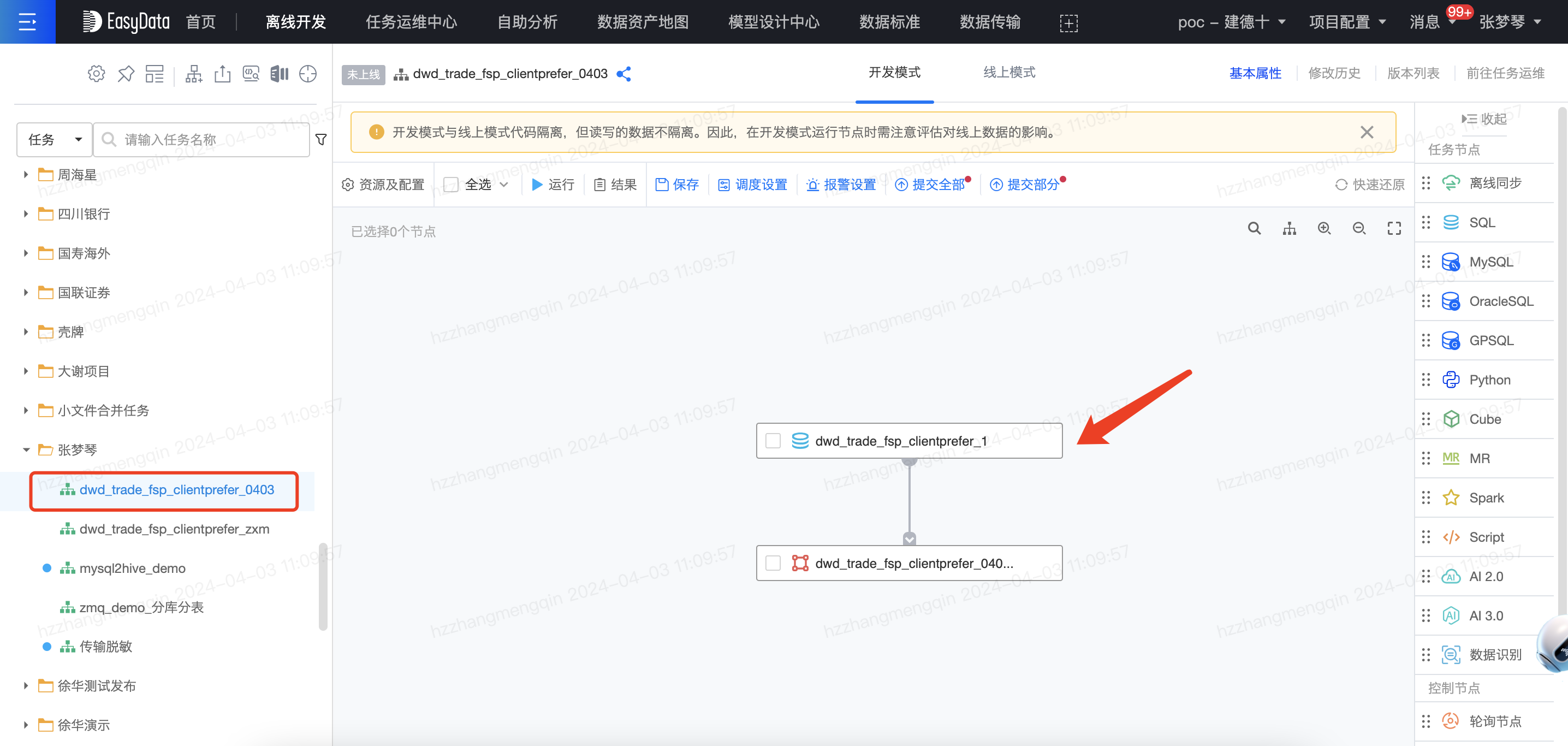Click the add-window icon in the top navigation bar
The width and height of the screenshot is (1568, 746).
click(x=1068, y=22)
